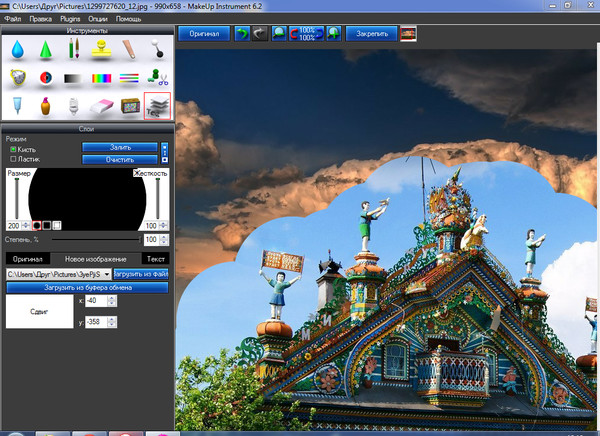Viewport: 600px width, 436px height.
Task: Open the image preview thumbnail in toolbar
Action: [x=408, y=34]
